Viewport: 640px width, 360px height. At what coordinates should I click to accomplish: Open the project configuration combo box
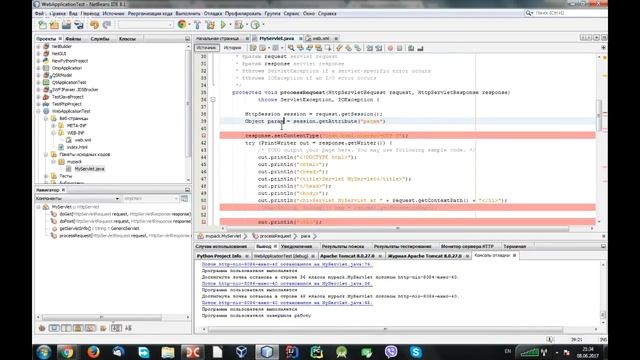tap(146, 25)
